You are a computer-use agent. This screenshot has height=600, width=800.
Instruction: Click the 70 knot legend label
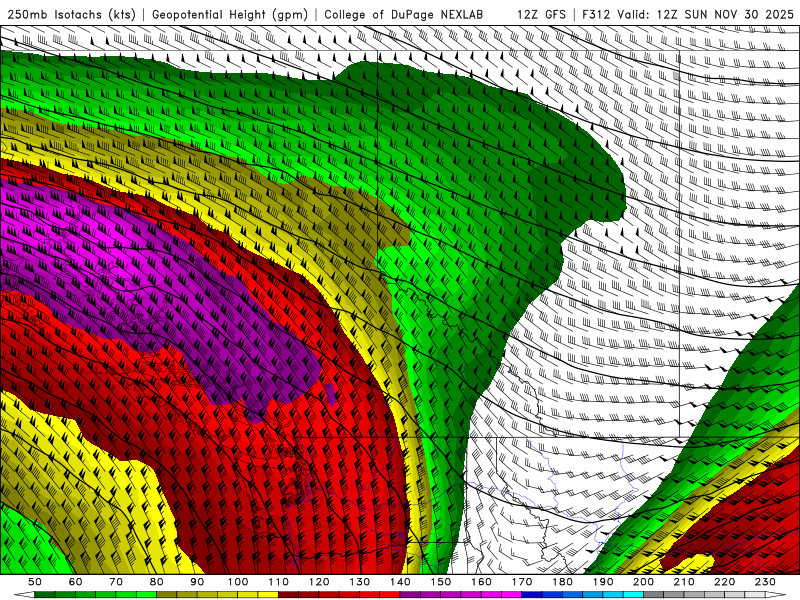[116, 582]
